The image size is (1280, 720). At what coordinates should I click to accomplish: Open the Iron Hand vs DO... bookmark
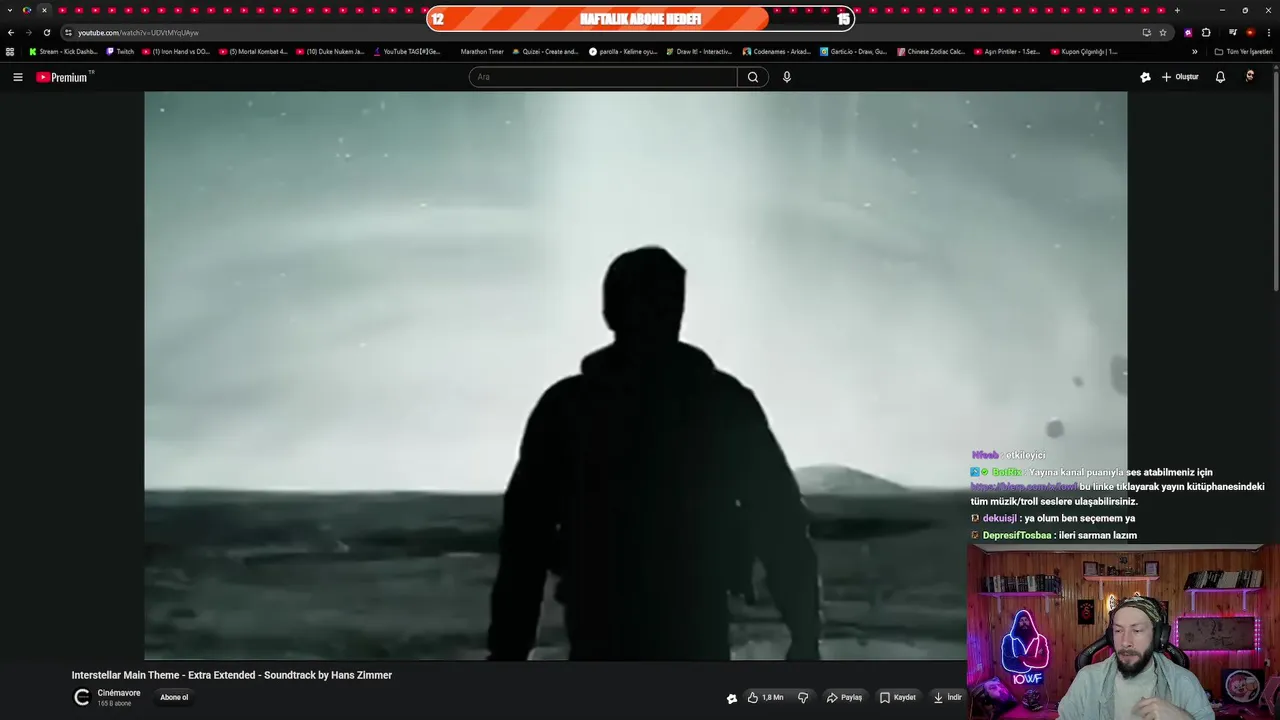tap(176, 51)
